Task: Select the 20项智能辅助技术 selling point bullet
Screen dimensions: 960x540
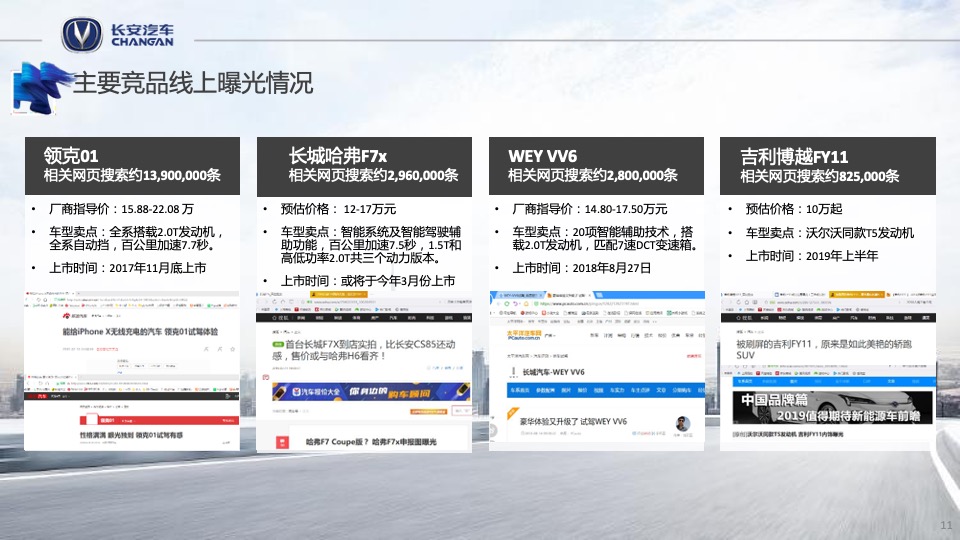Action: click(604, 238)
